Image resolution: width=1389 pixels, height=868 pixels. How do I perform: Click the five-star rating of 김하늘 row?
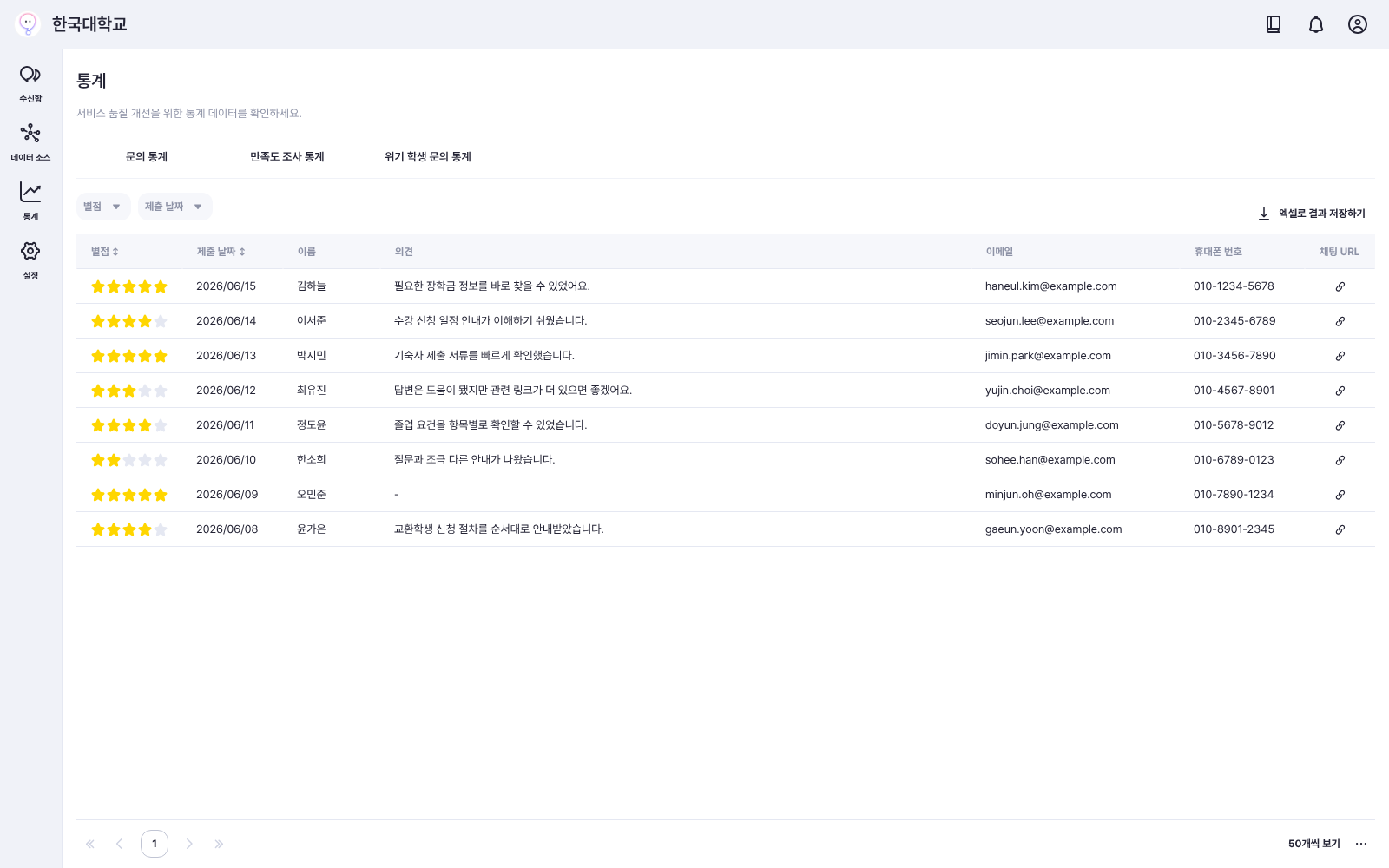click(129, 286)
